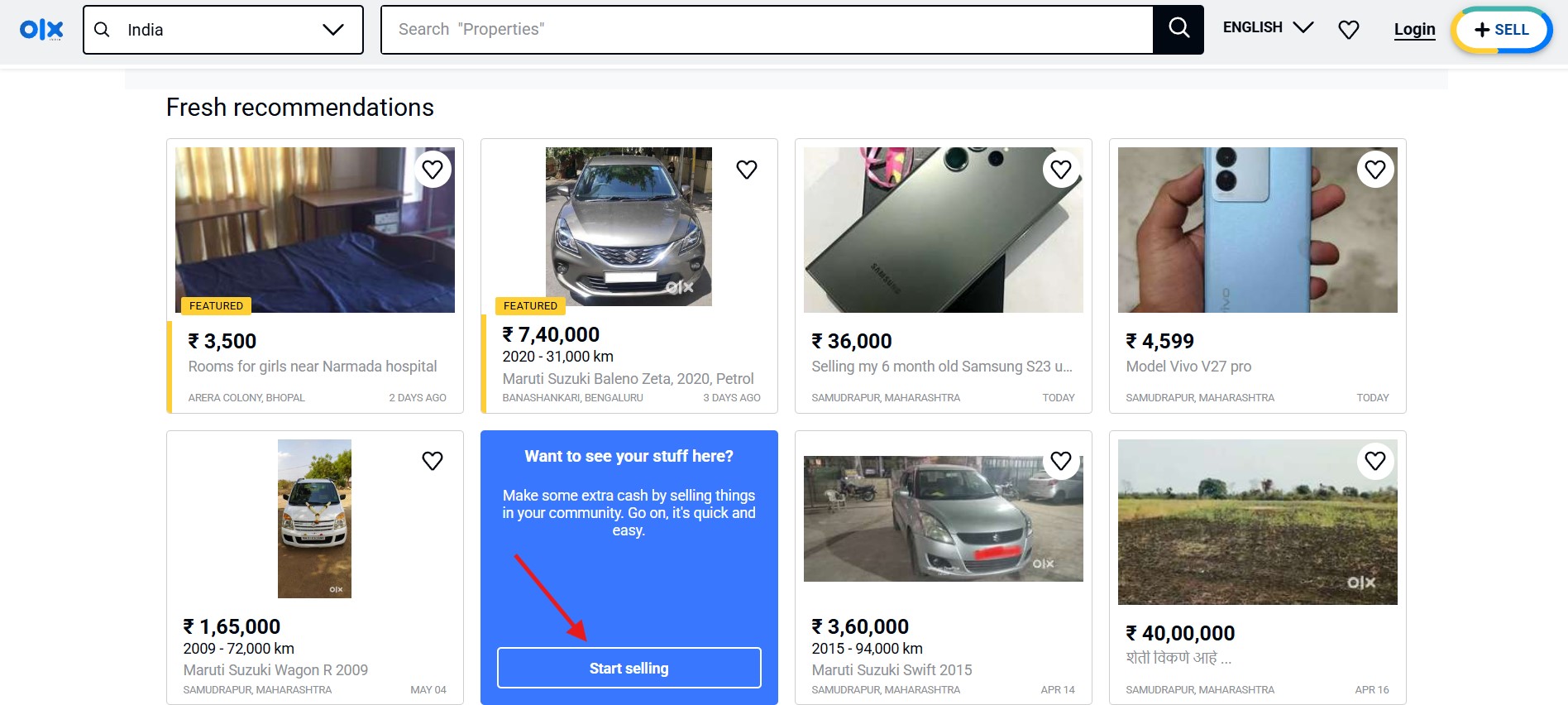Favorite the ₹ 40,00,000 land listing
Viewport: 1568px width, 705px height.
[1375, 461]
